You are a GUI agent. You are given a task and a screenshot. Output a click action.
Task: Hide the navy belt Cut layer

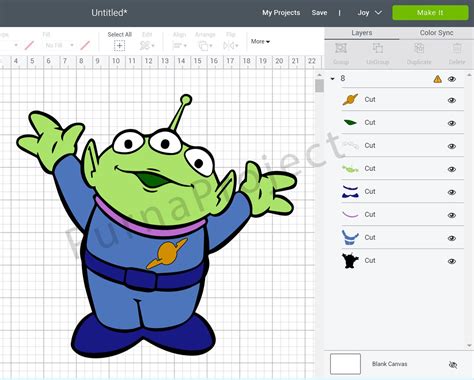[x=452, y=192]
